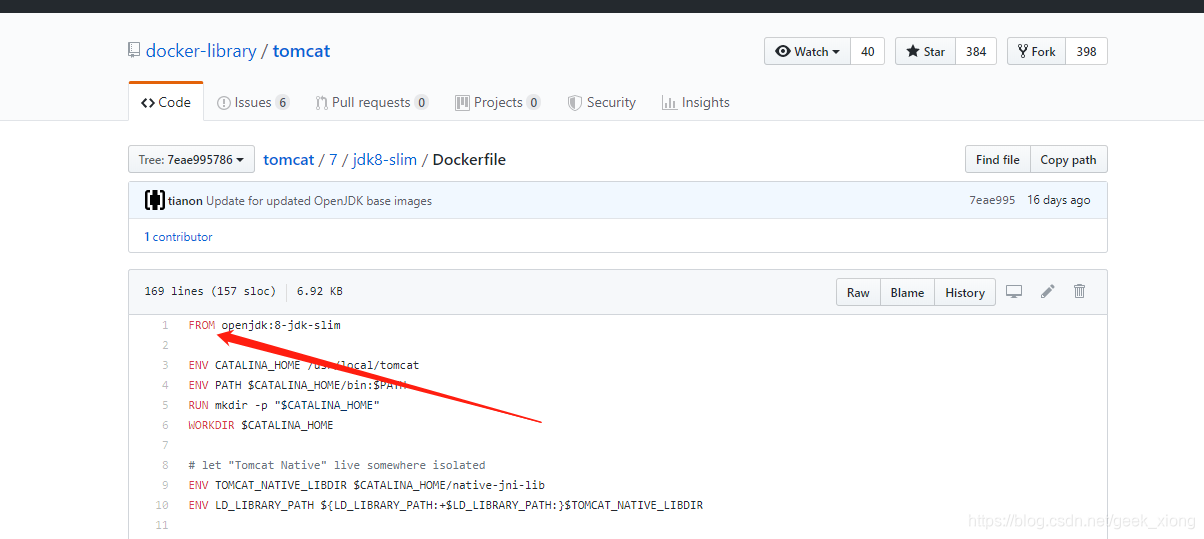
Task: Click the RUN mkdir -p line
Action: (x=284, y=405)
